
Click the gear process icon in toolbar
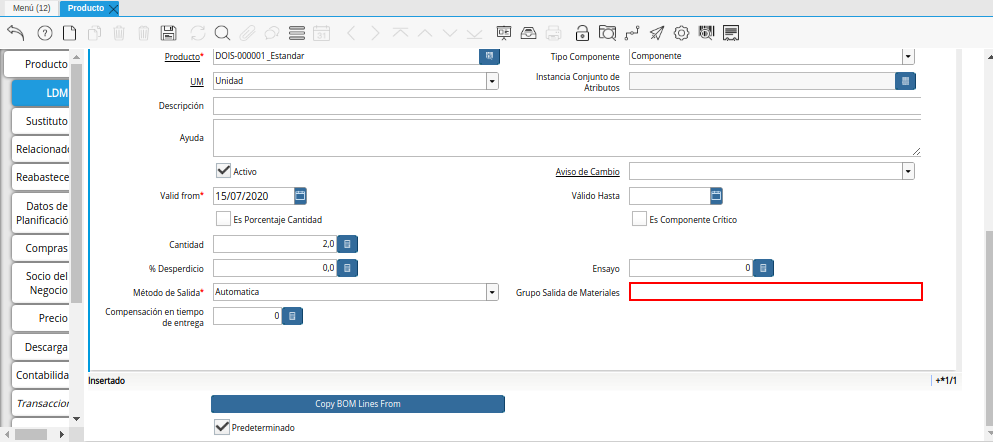(x=682, y=32)
